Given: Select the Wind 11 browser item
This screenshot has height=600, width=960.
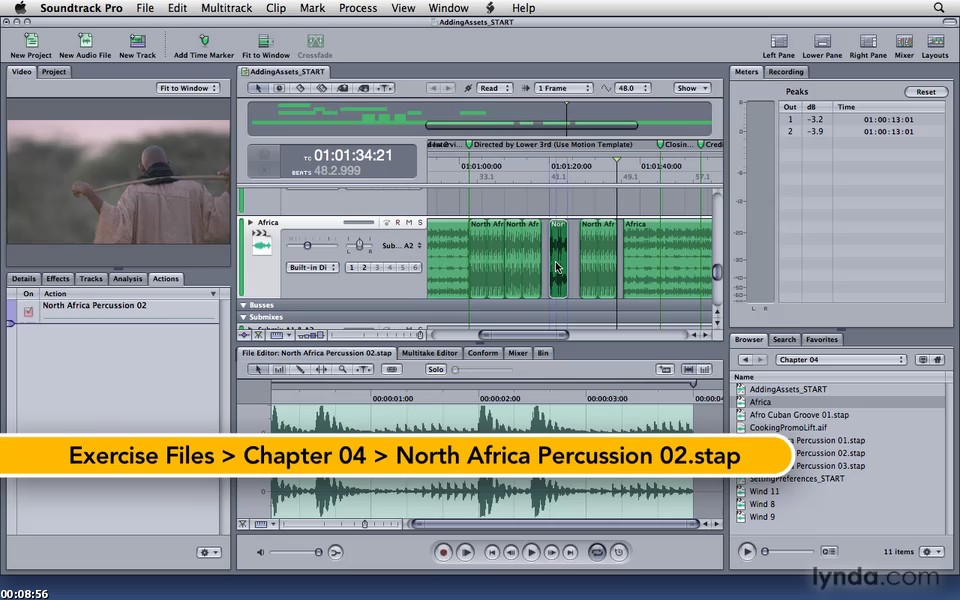Looking at the screenshot, I should tap(764, 491).
